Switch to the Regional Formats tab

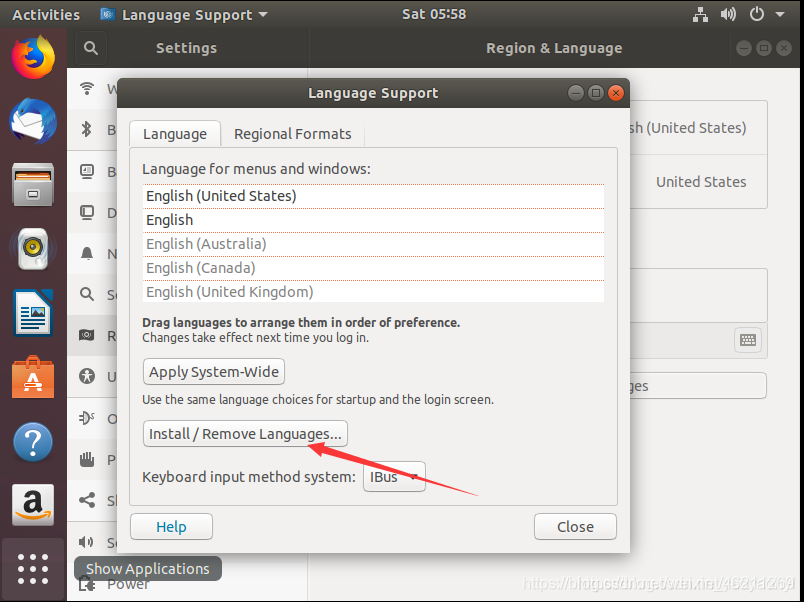[293, 134]
